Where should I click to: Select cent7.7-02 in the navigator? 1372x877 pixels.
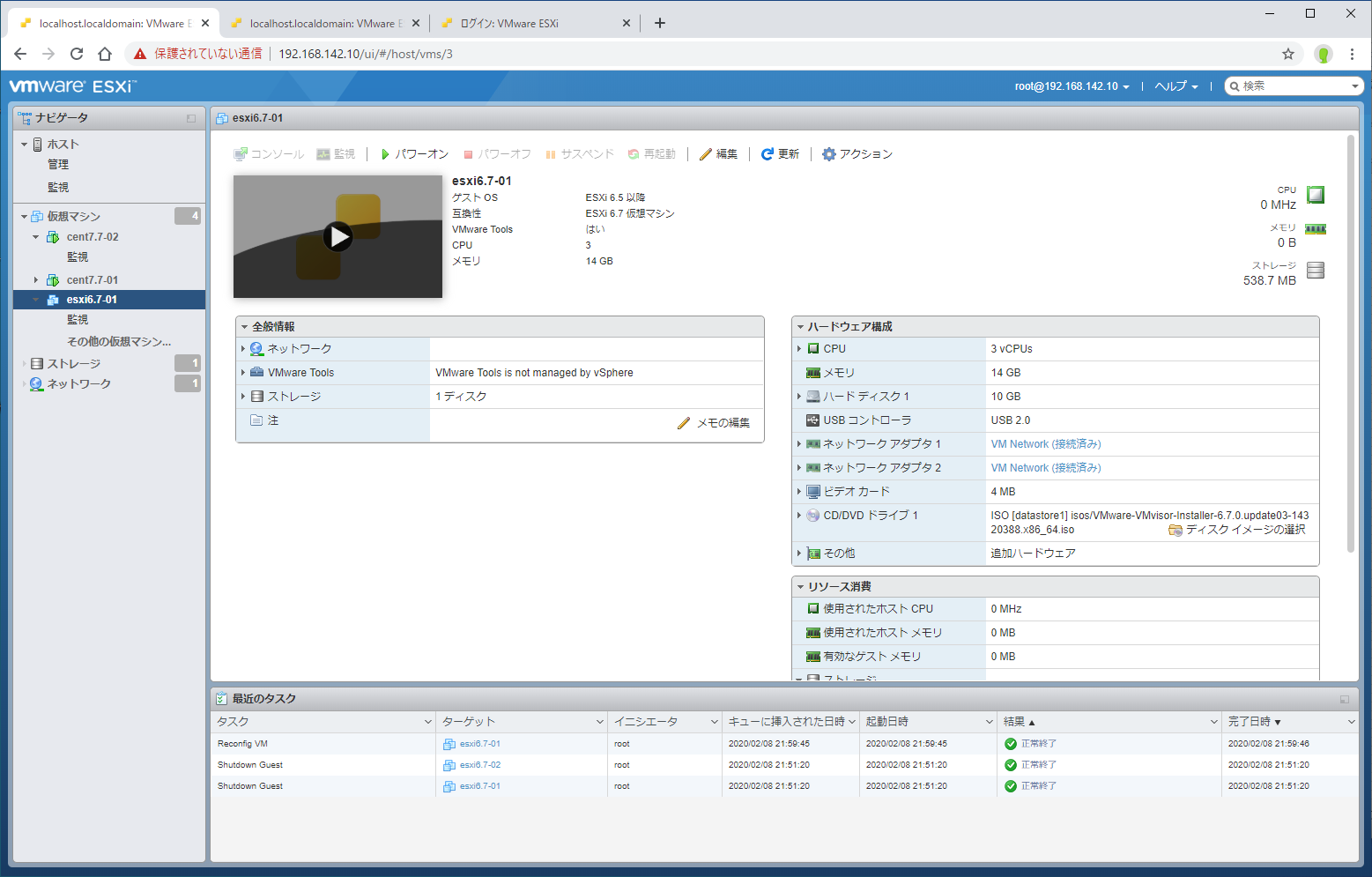(x=93, y=237)
